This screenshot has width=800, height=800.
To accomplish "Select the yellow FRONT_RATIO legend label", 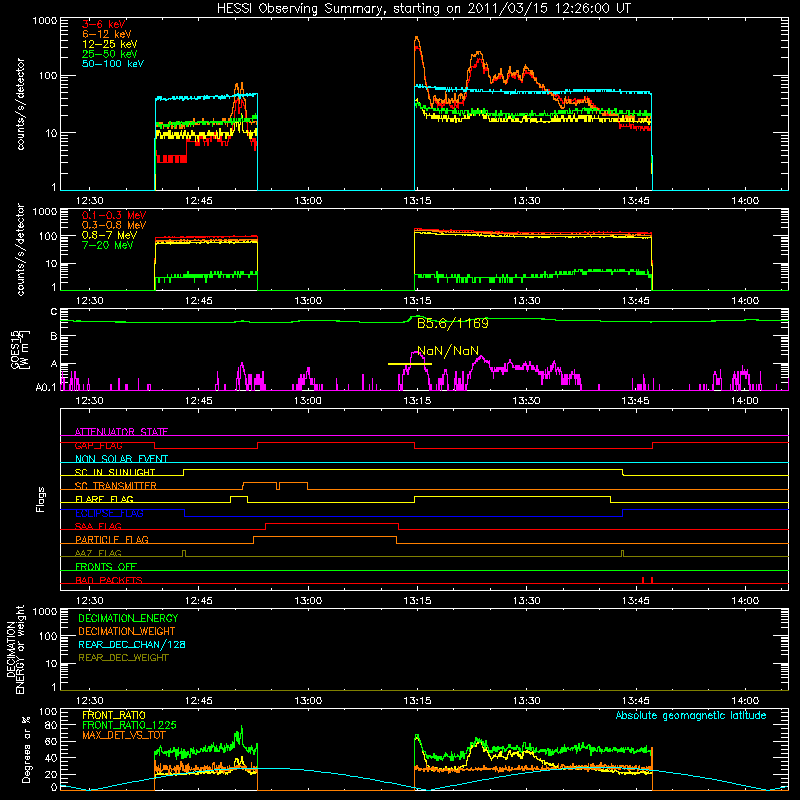I will point(114,715).
